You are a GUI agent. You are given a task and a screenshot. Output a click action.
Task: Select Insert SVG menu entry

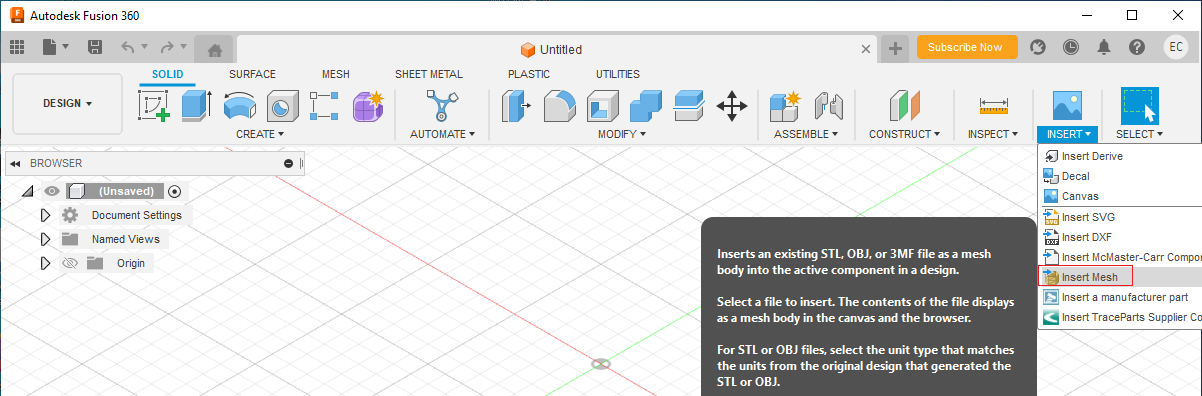[1088, 217]
